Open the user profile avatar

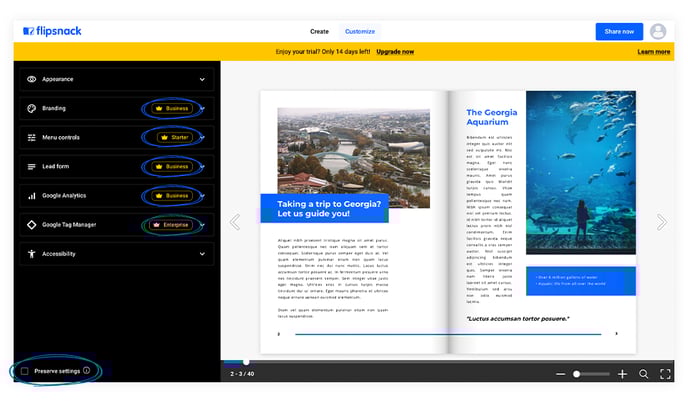click(x=658, y=32)
